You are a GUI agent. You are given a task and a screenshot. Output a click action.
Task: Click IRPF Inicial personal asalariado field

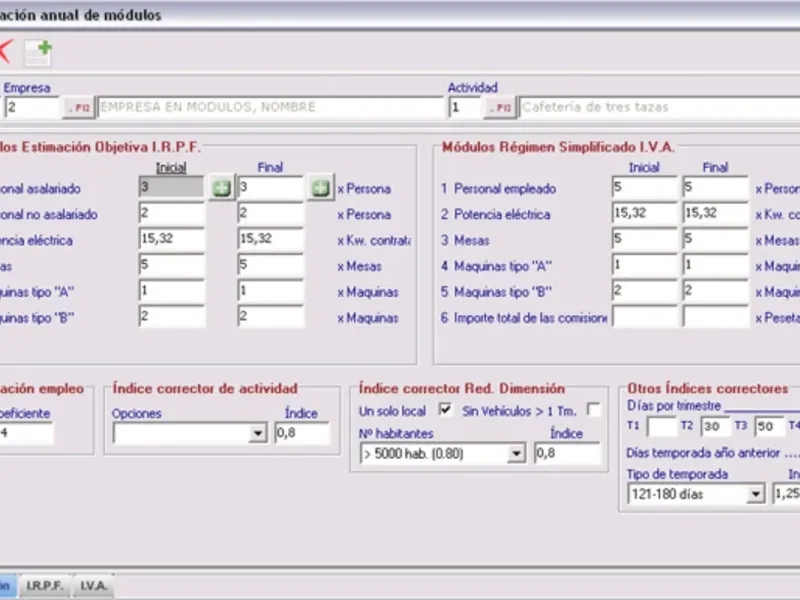(x=171, y=187)
